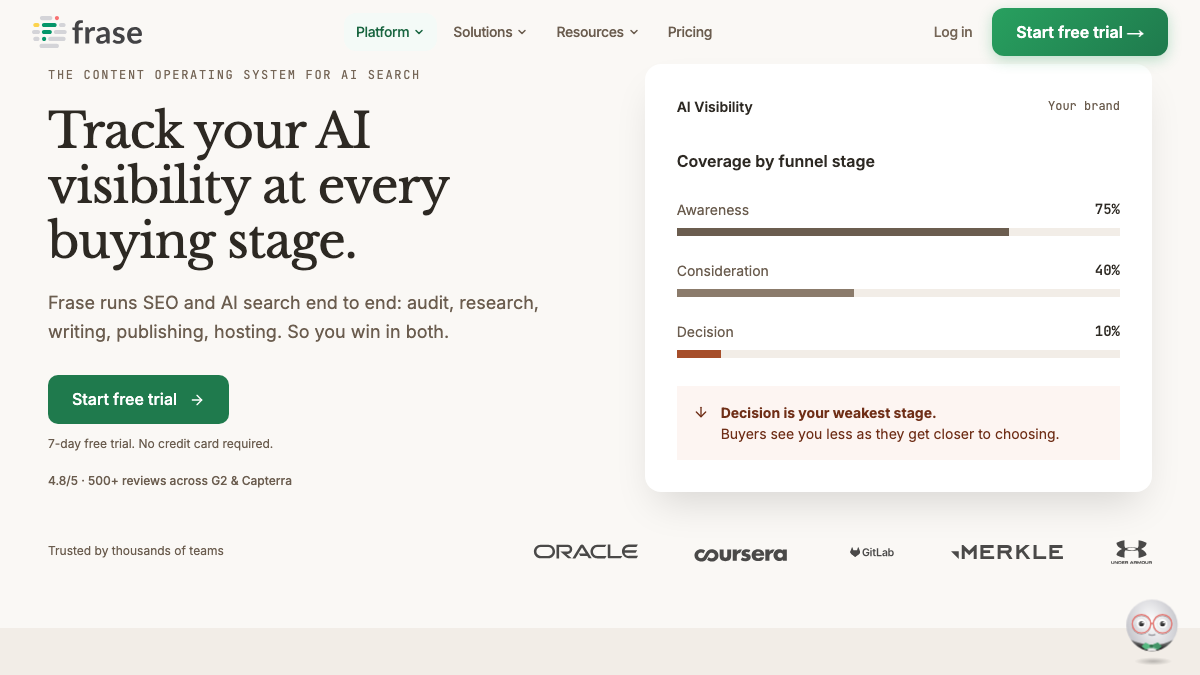
Task: Click 'The content operating system for AI search' tagline
Action: (x=234, y=75)
